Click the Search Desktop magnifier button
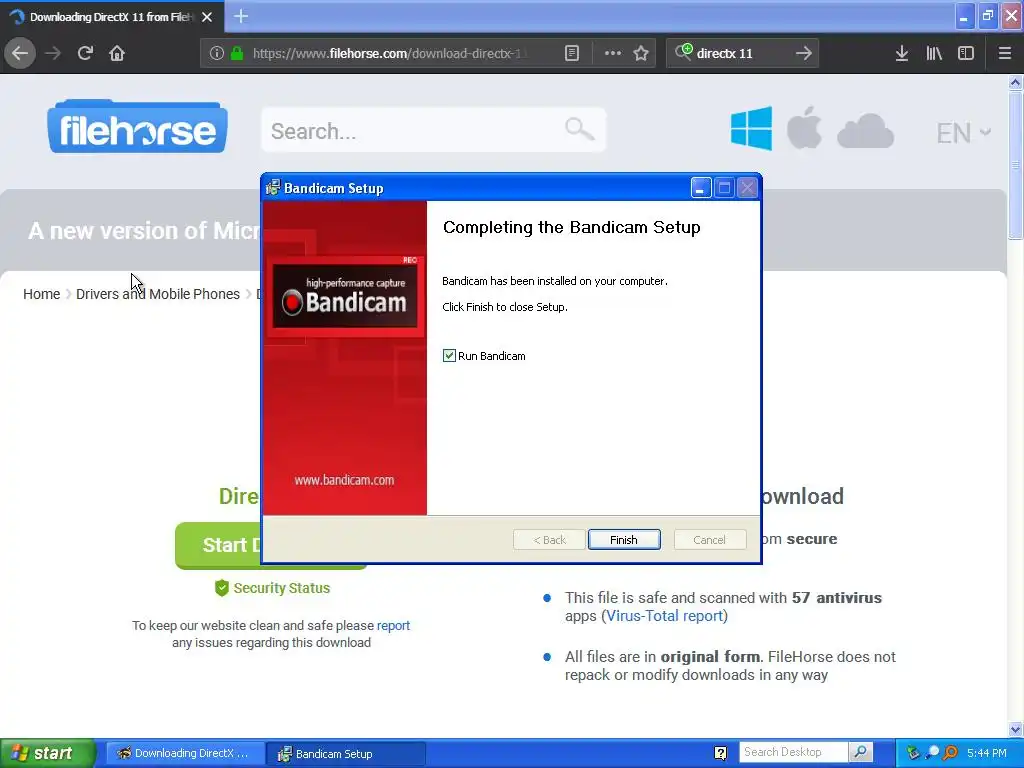Image resolution: width=1024 pixels, height=768 pixels. [861, 752]
